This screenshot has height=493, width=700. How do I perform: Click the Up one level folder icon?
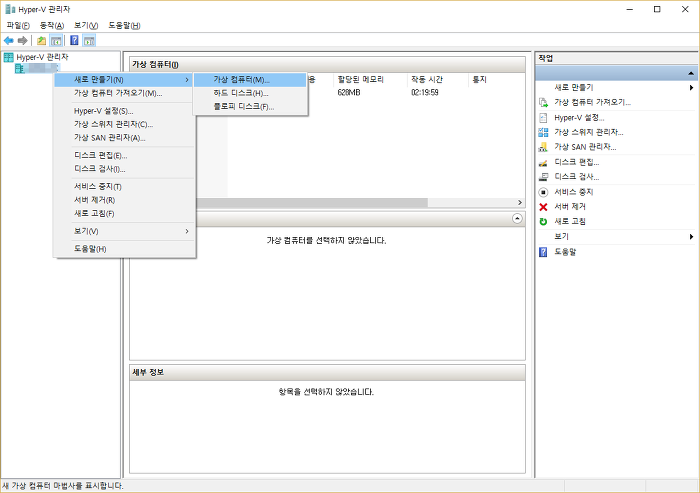42,41
